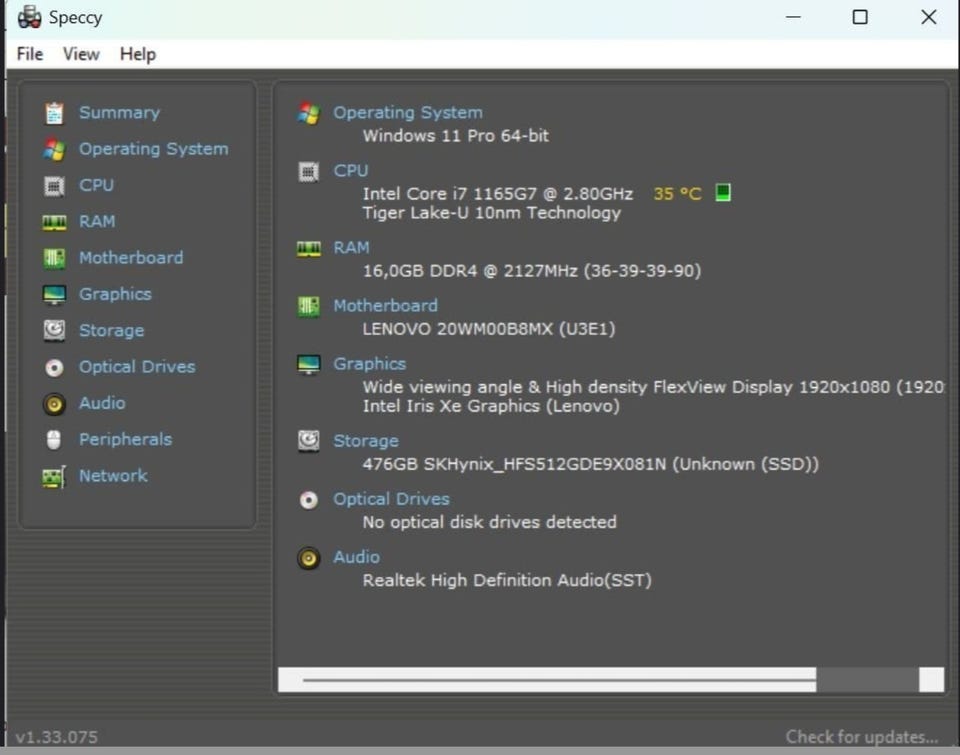This screenshot has width=960, height=755.
Task: Click the Optical Drives disc icon in sidebar
Action: pos(54,367)
